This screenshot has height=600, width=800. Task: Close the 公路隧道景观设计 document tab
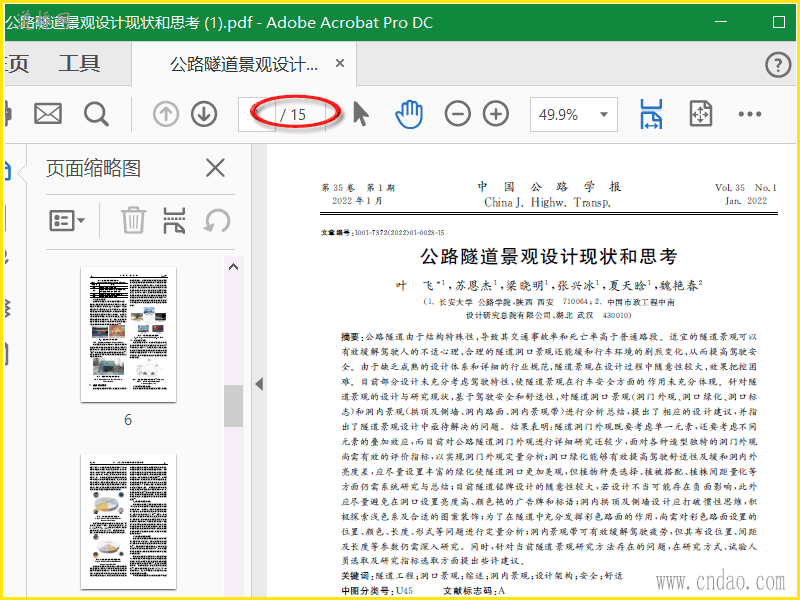click(x=340, y=63)
